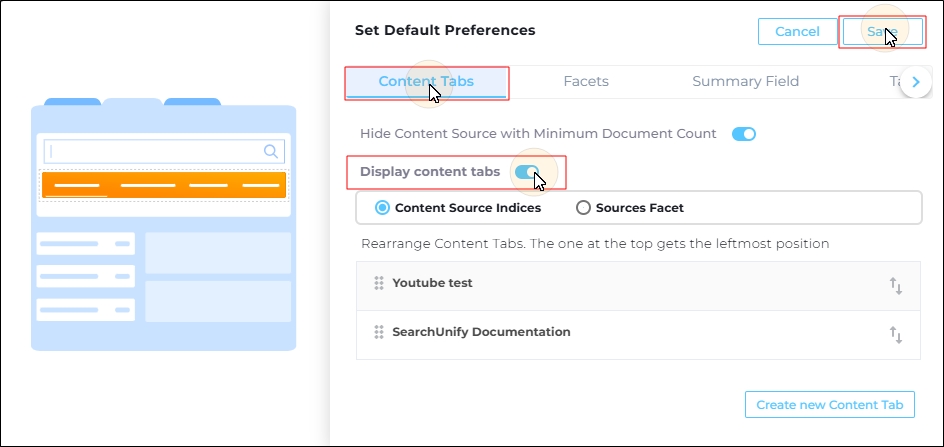Click the reorder arrows for Youtube test
944x447 pixels.
896,286
